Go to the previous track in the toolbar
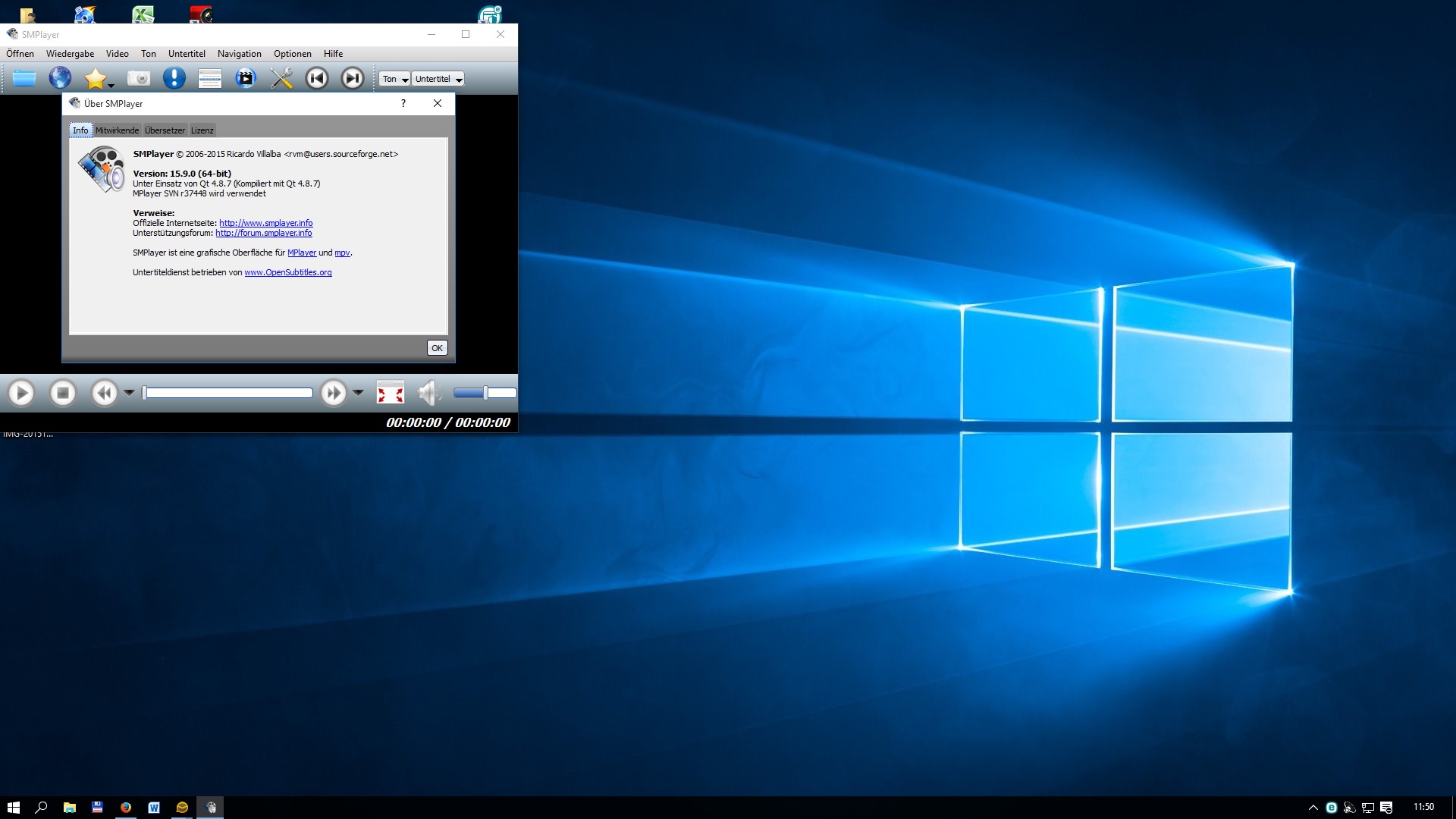Viewport: 1456px width, 819px height. click(317, 78)
